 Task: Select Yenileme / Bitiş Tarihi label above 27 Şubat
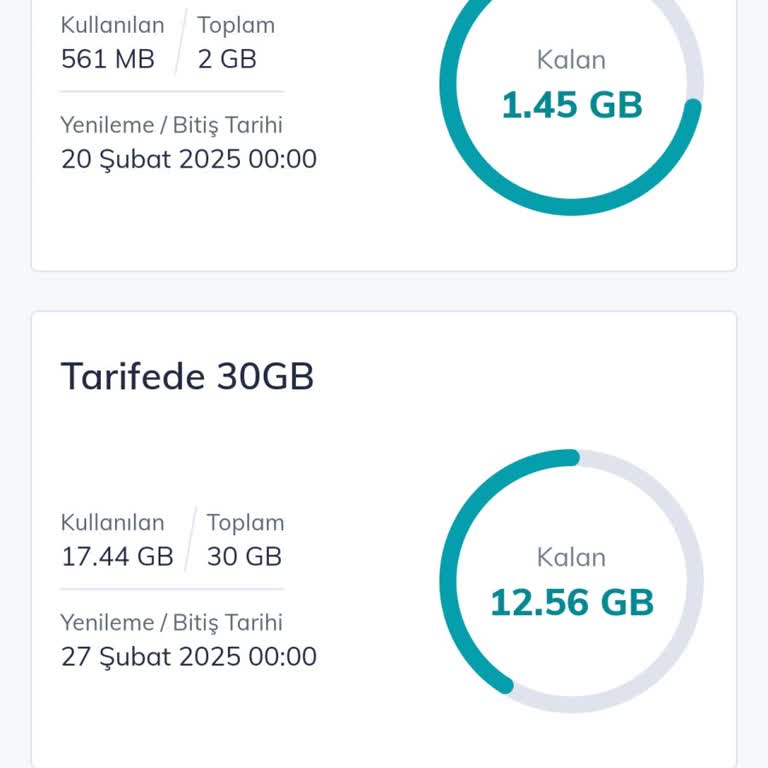171,622
